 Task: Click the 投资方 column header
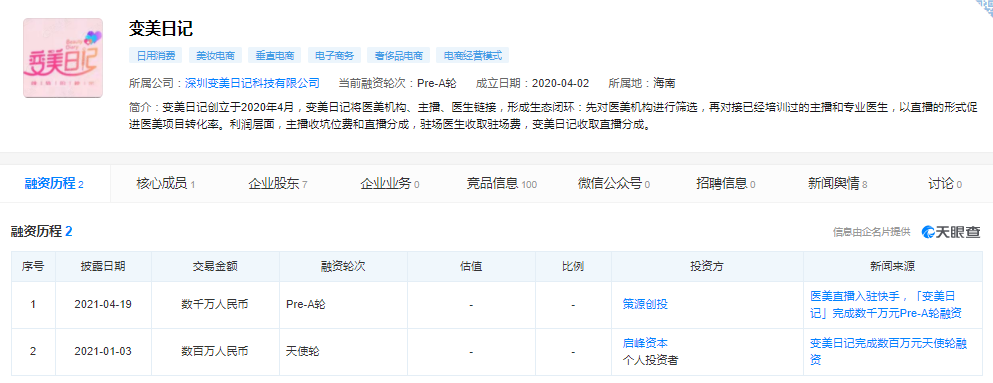(707, 267)
